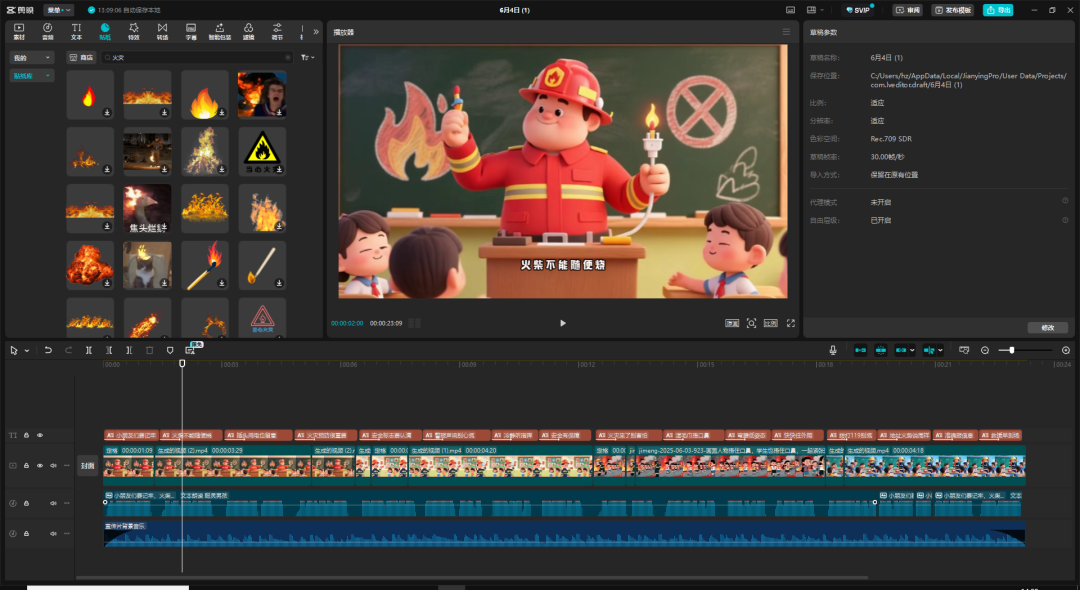Image resolution: width=1080 pixels, height=590 pixels.
Task: Toggle lock on the main video track
Action: tap(26, 465)
